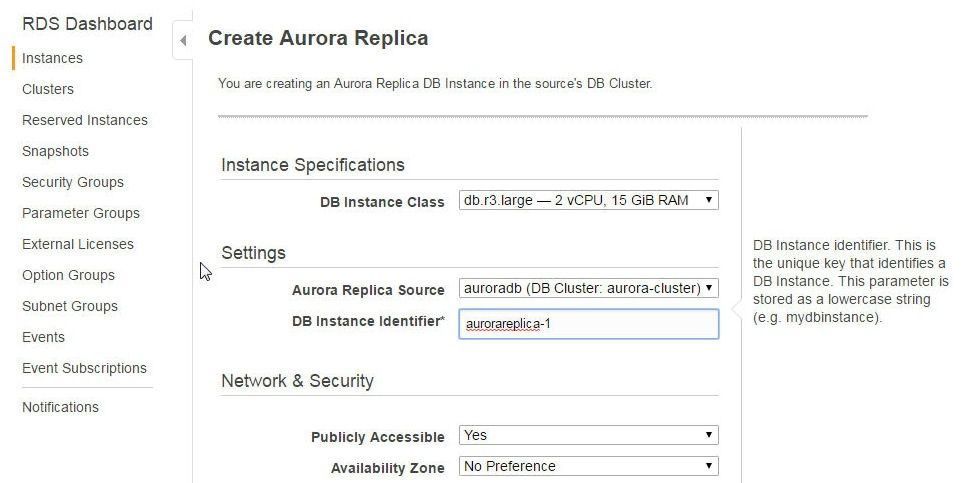Open Event Subscriptions page

[x=84, y=368]
